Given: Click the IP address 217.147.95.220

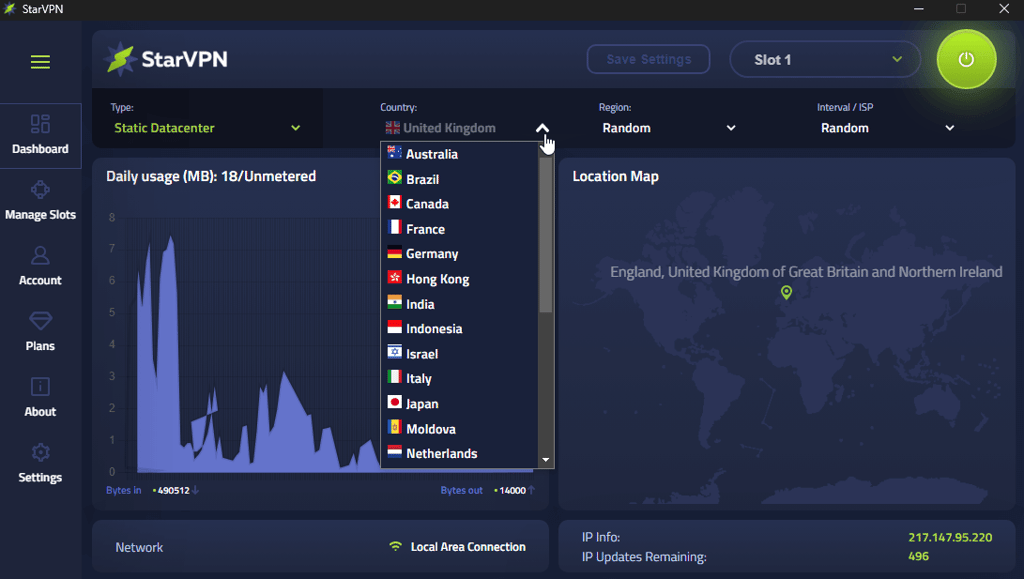Looking at the screenshot, I should pos(950,537).
